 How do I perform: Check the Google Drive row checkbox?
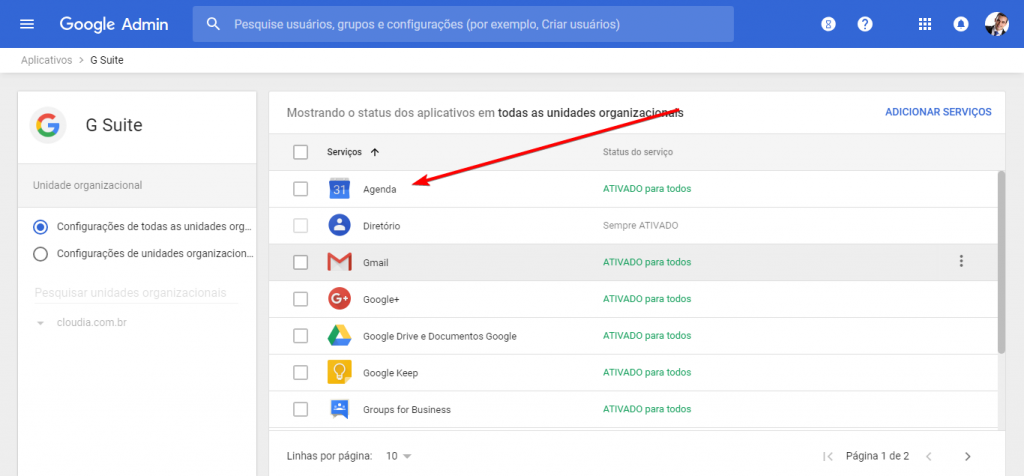pos(300,336)
